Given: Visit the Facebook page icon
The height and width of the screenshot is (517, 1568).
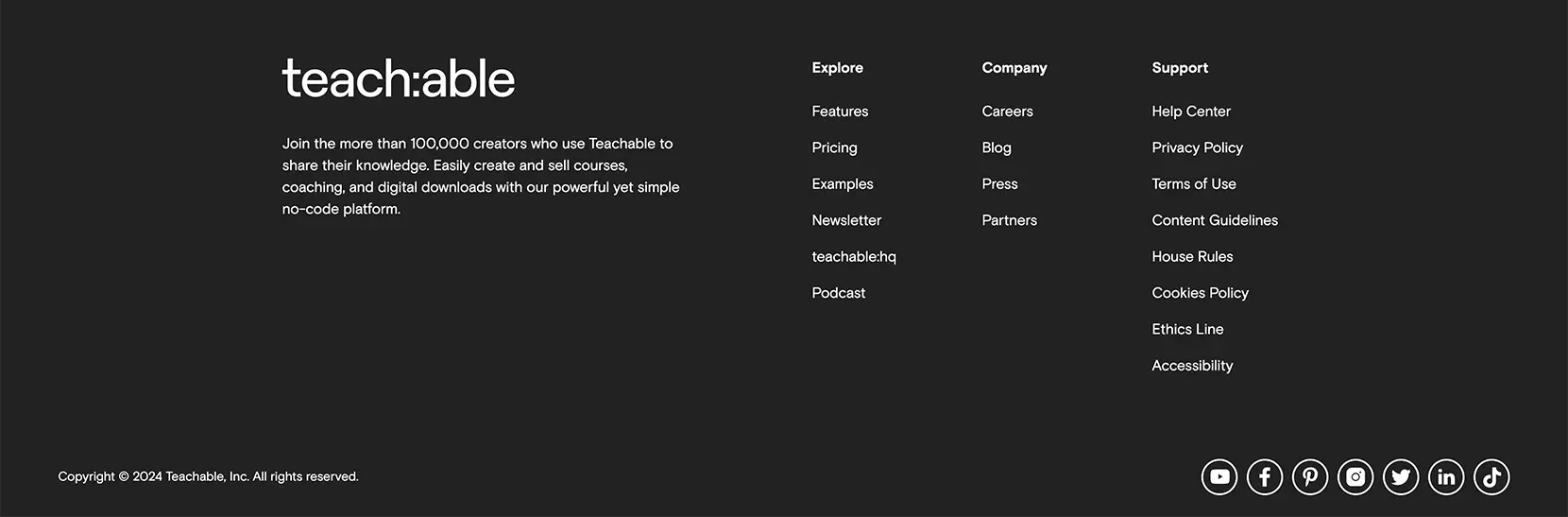Looking at the screenshot, I should 1265,477.
